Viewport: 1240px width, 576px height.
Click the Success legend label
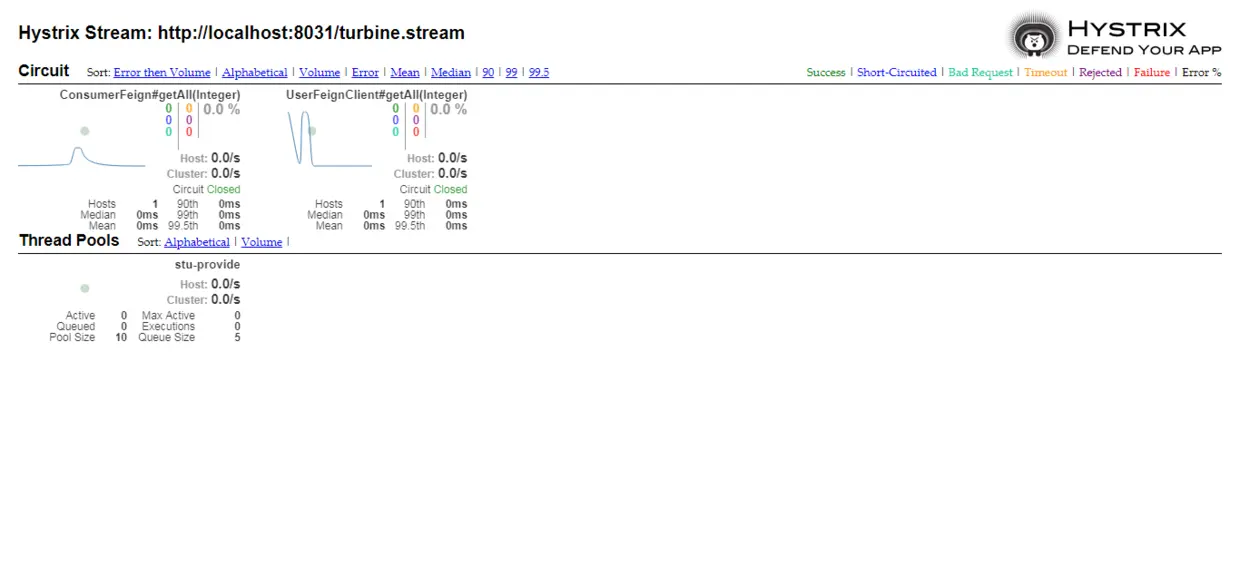coord(826,73)
